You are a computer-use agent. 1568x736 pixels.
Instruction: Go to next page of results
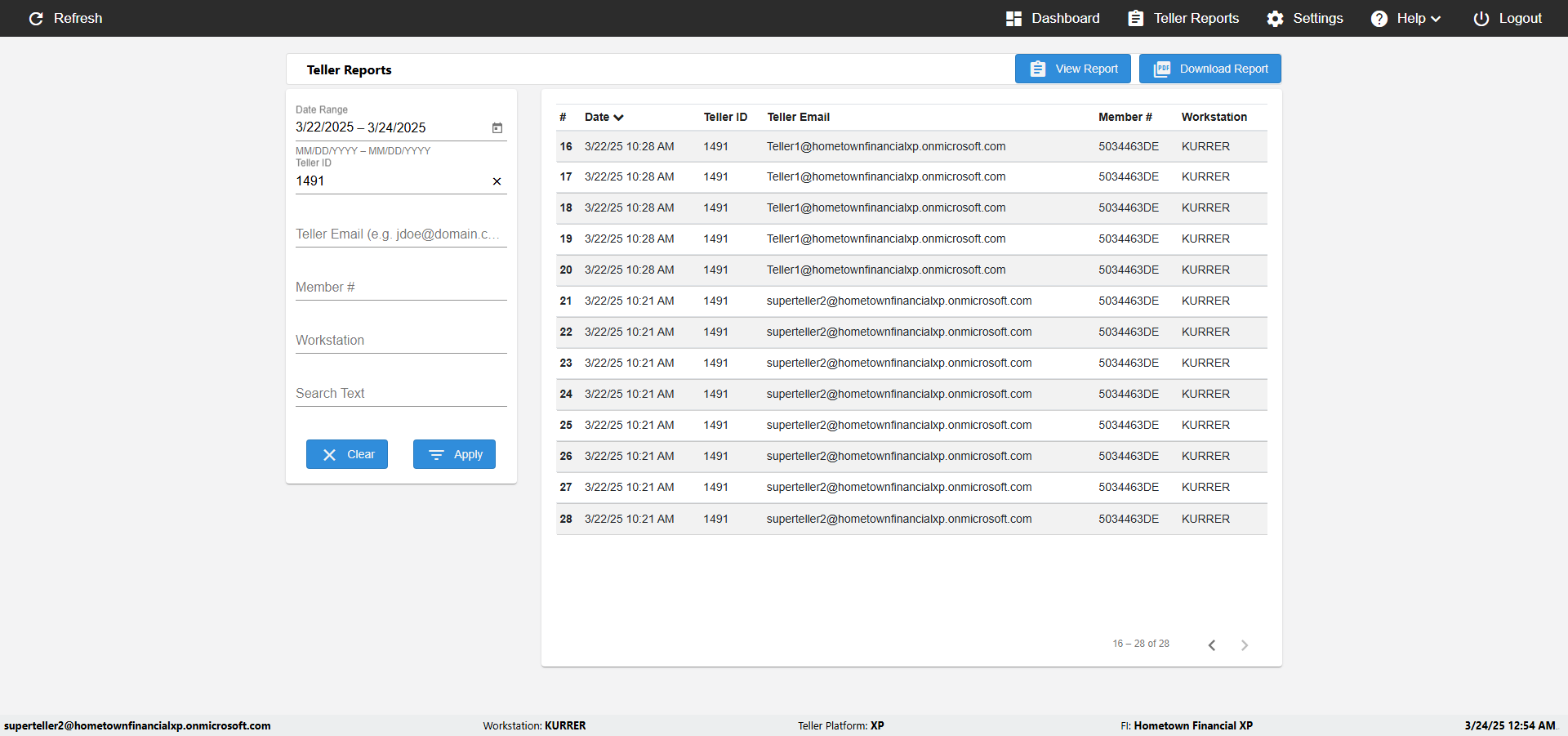(1245, 645)
